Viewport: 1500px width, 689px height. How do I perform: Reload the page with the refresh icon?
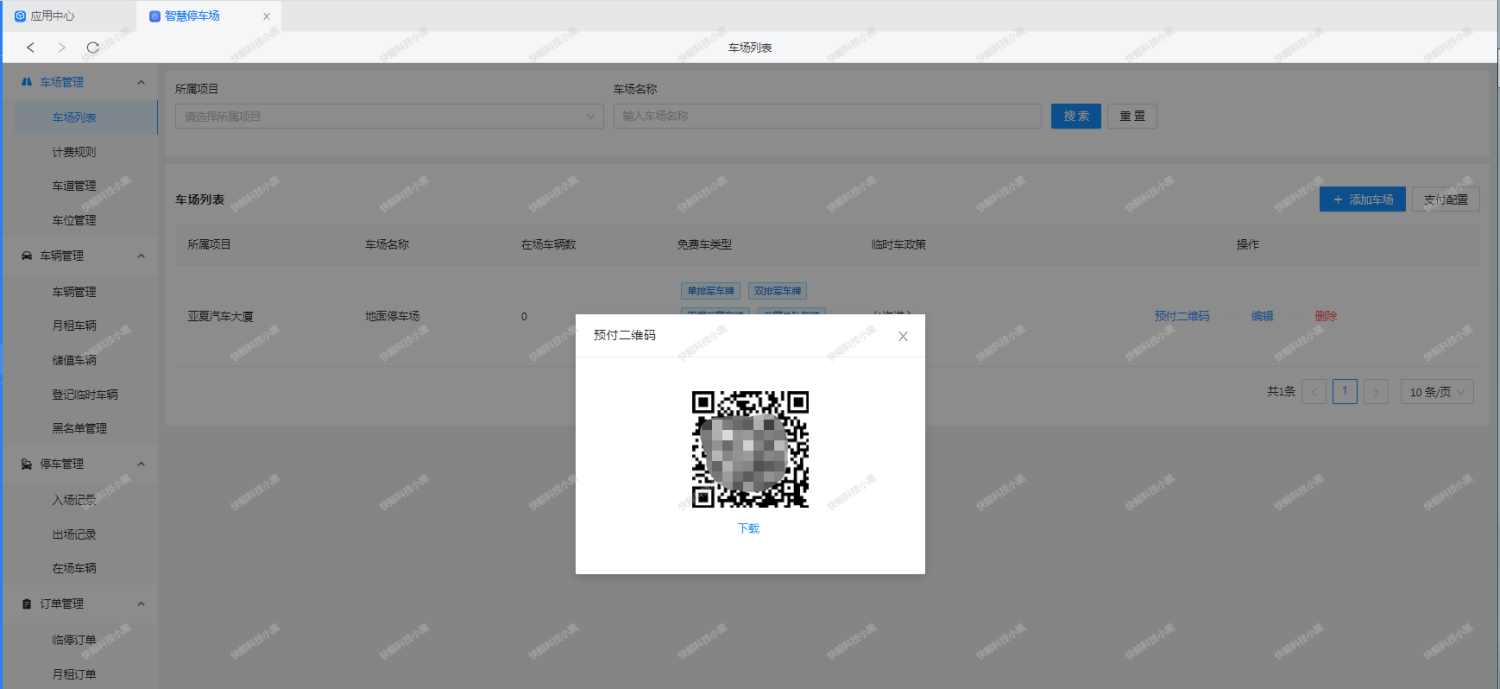[93, 47]
